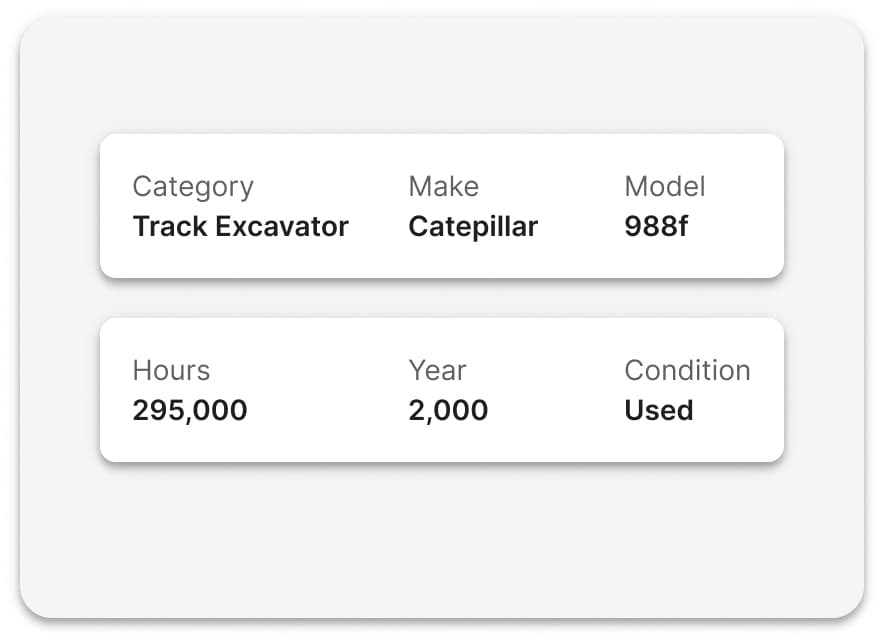Click empty space in bottom card between Hours and Year
The image size is (884, 640).
coord(327,390)
